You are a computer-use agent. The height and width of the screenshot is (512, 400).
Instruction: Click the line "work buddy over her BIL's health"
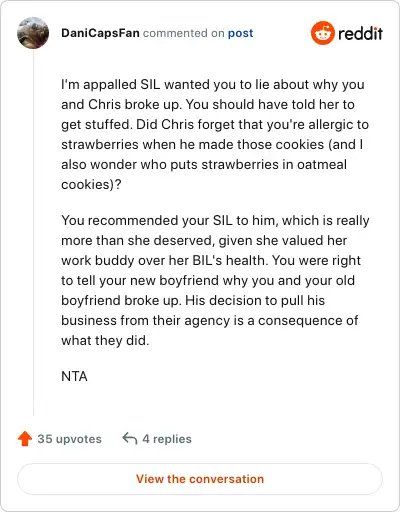coord(211,261)
